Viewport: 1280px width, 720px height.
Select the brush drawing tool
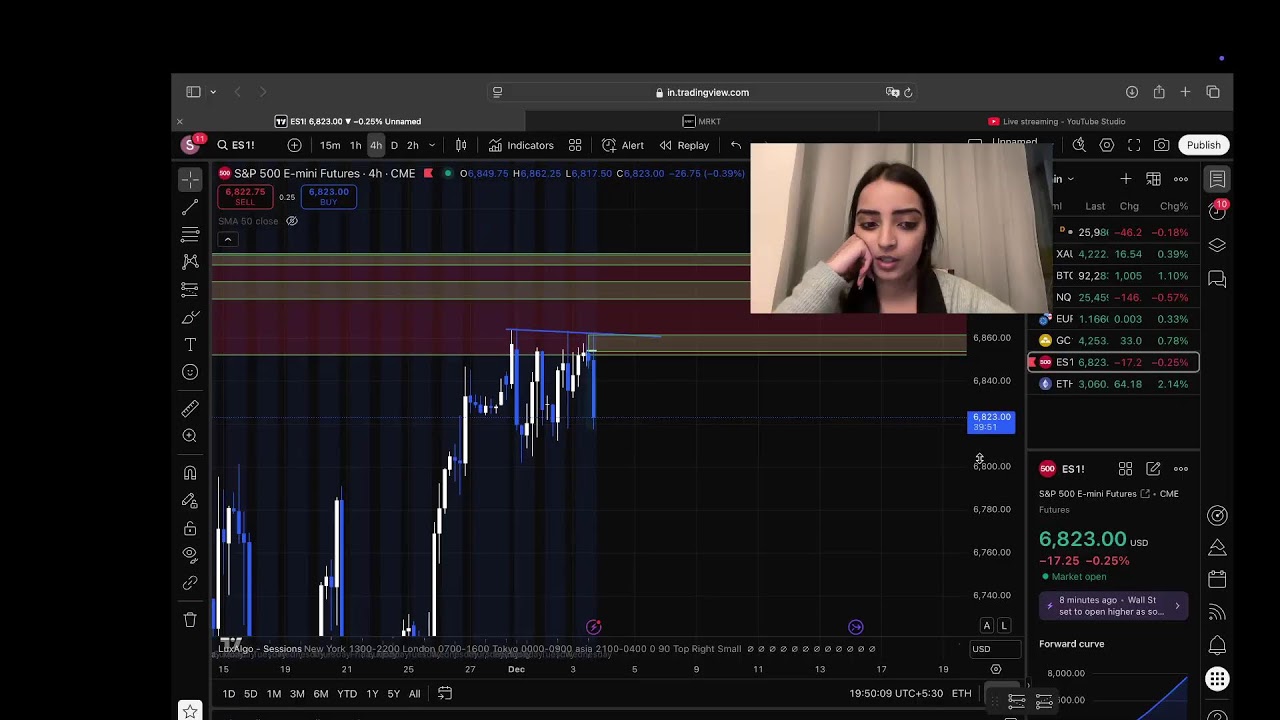point(190,317)
